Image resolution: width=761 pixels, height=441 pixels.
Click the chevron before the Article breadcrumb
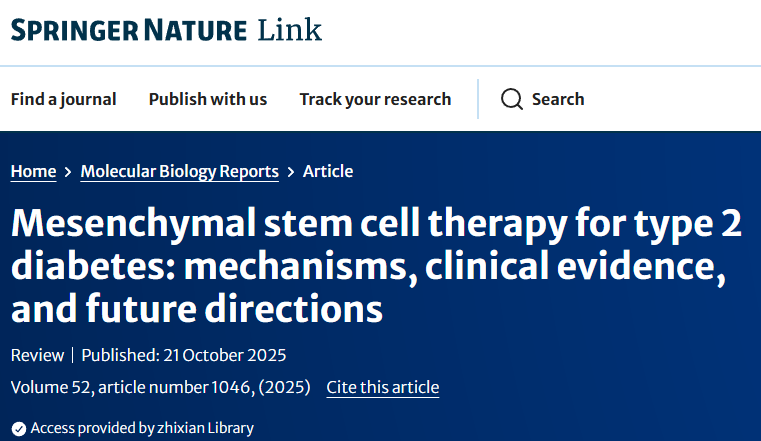pos(291,172)
